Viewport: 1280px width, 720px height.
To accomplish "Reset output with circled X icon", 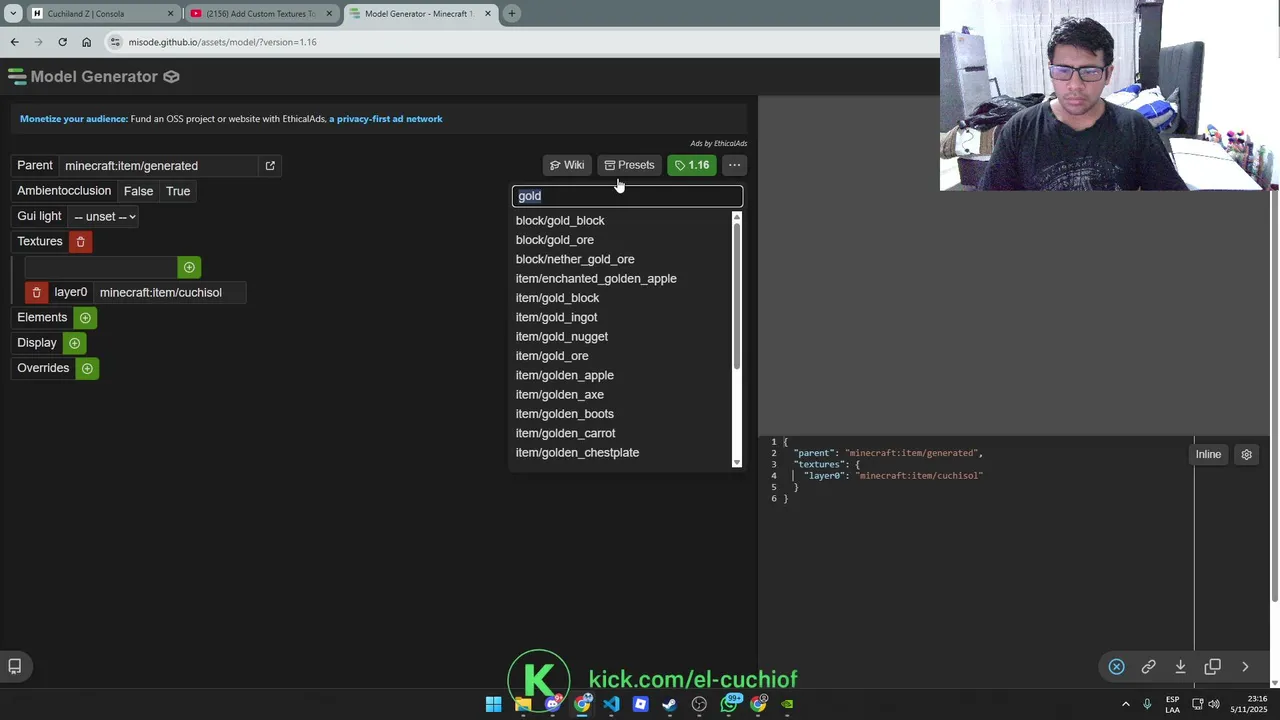I will click(x=1117, y=667).
